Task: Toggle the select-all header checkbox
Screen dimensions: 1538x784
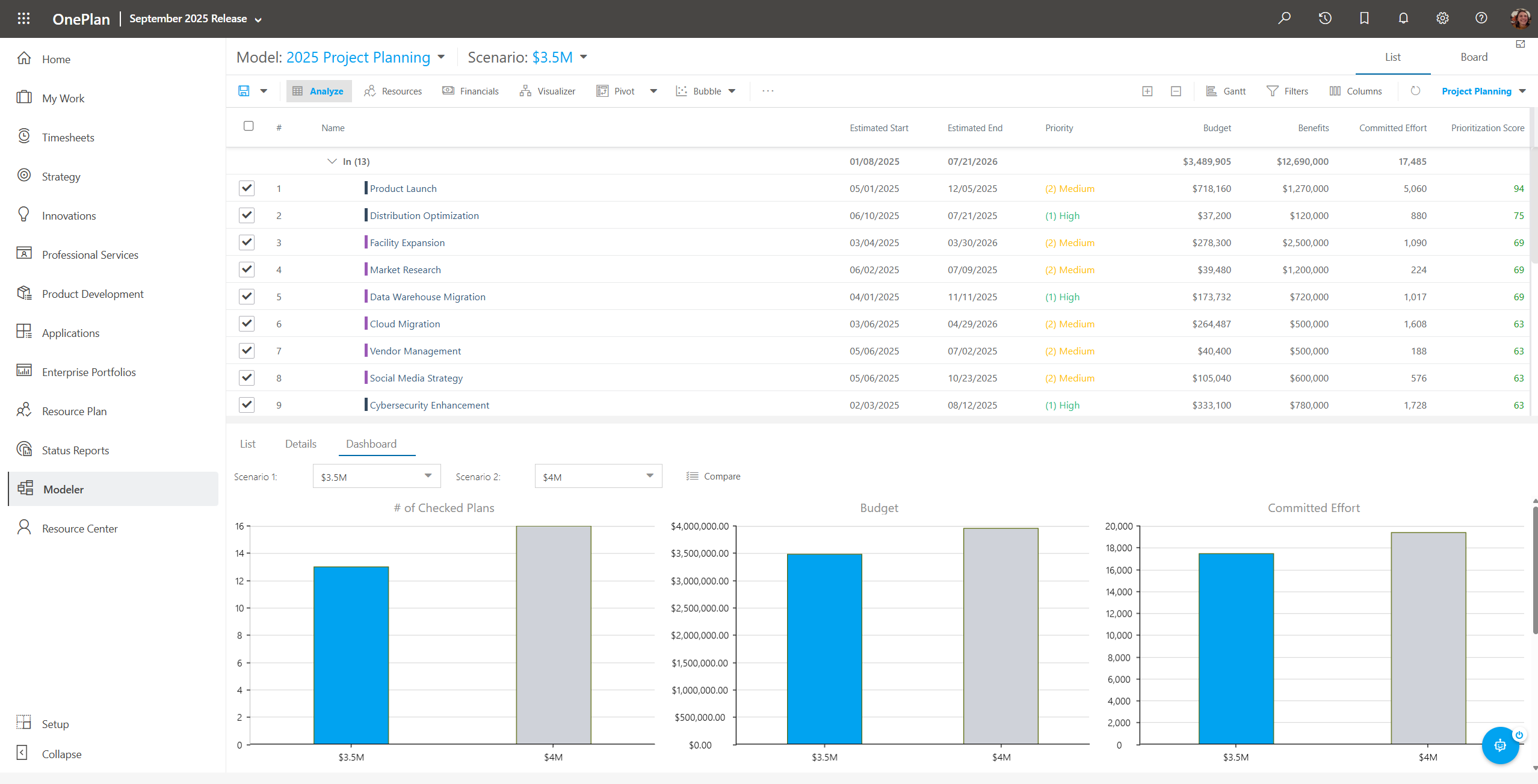Action: [x=249, y=126]
